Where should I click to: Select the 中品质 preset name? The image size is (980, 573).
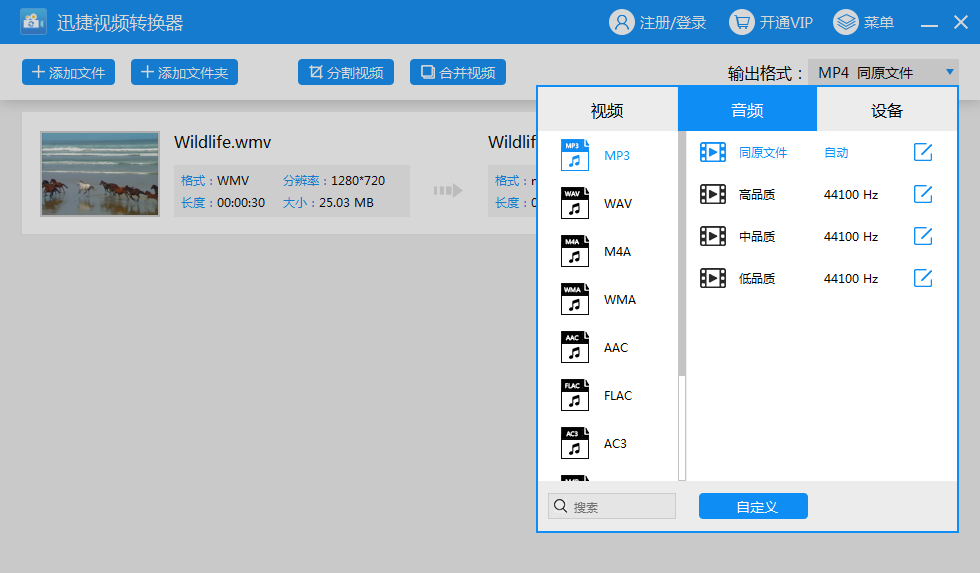pos(757,236)
